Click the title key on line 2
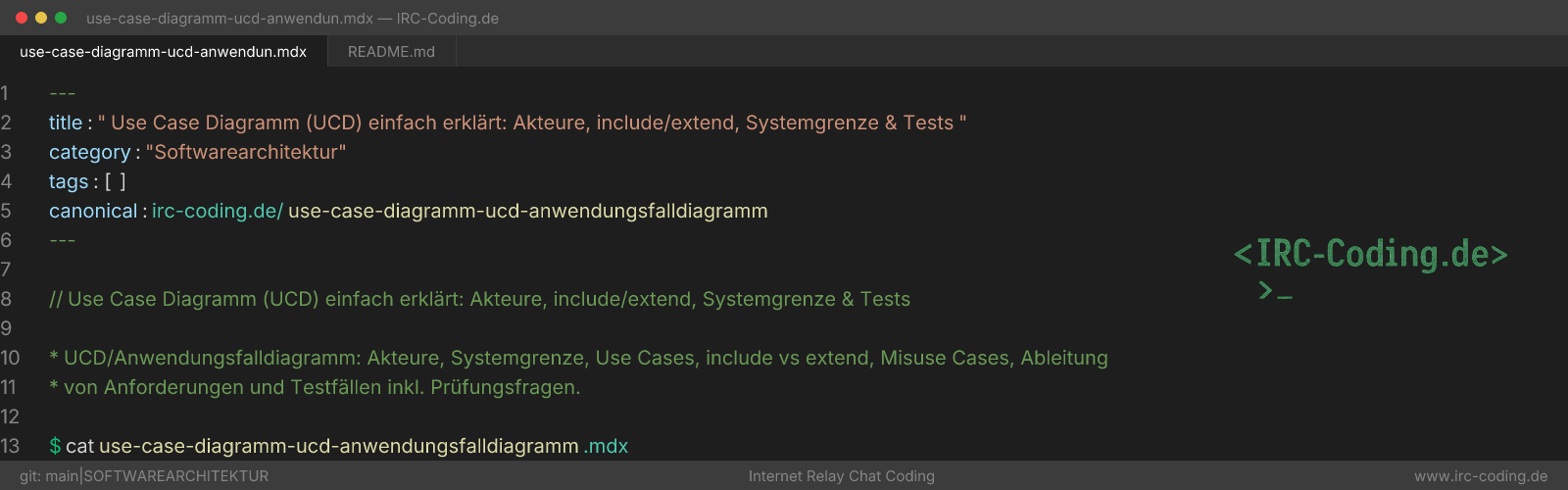Image resolution: width=1568 pixels, height=490 pixels. tap(66, 122)
